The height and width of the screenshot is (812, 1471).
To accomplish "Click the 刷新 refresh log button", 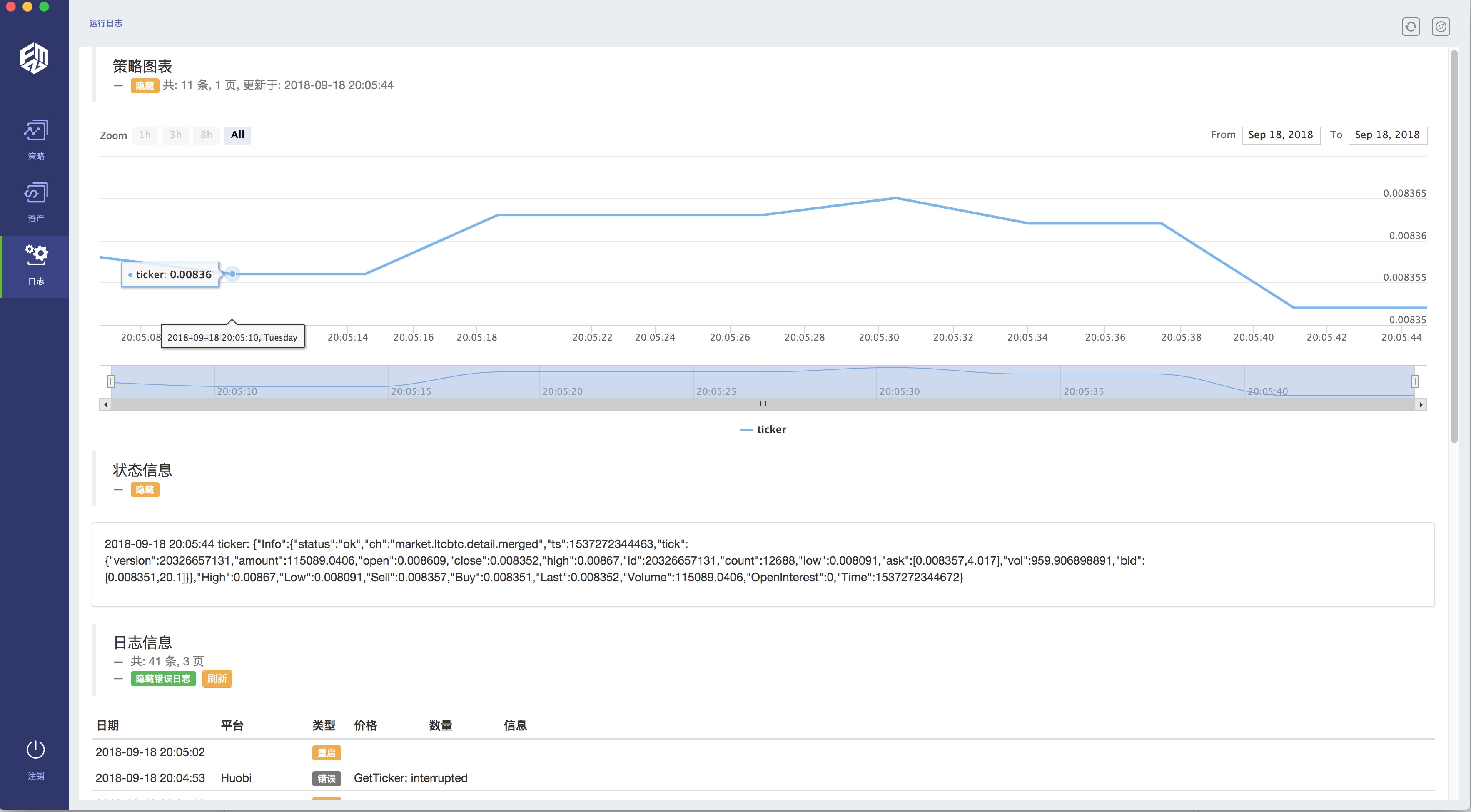I will 217,679.
